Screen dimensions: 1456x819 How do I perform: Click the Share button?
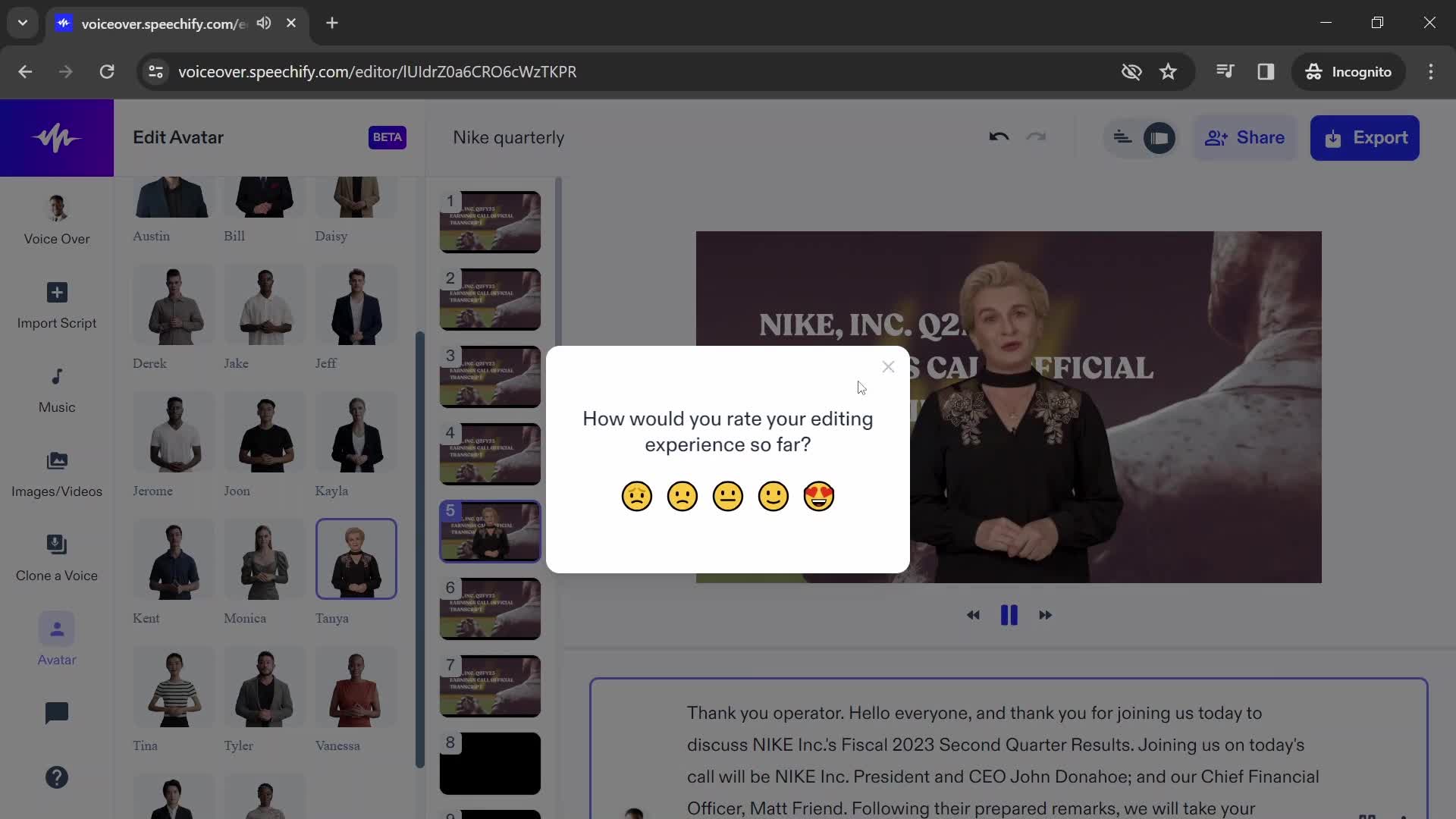coord(1244,138)
